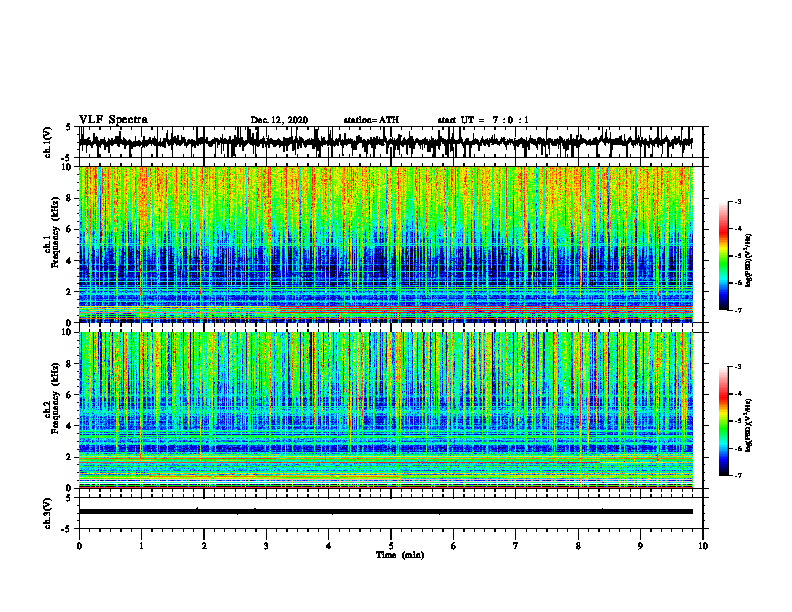
Task: Click the "-7" value on ch.2 color bar
Action: click(x=737, y=475)
